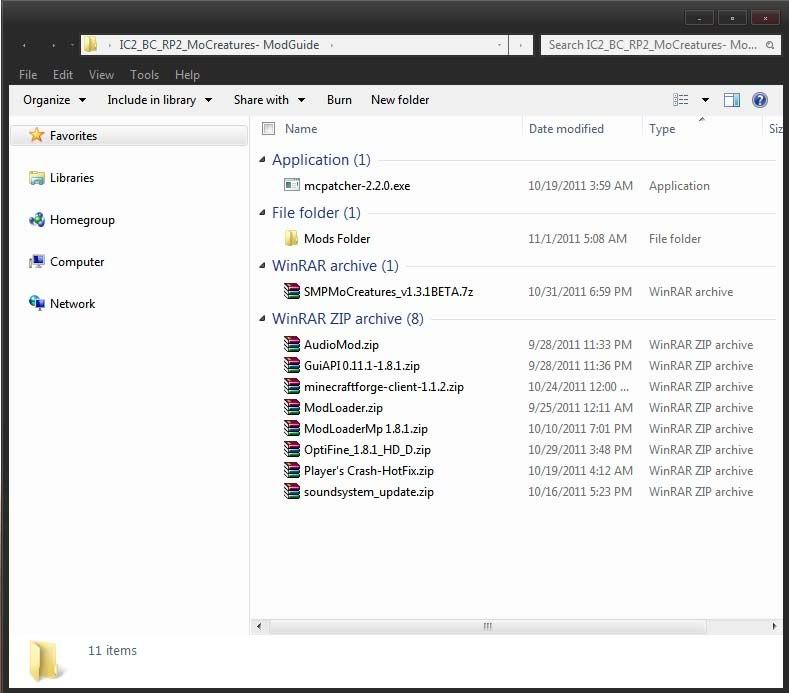Open the Organize dropdown

54,100
